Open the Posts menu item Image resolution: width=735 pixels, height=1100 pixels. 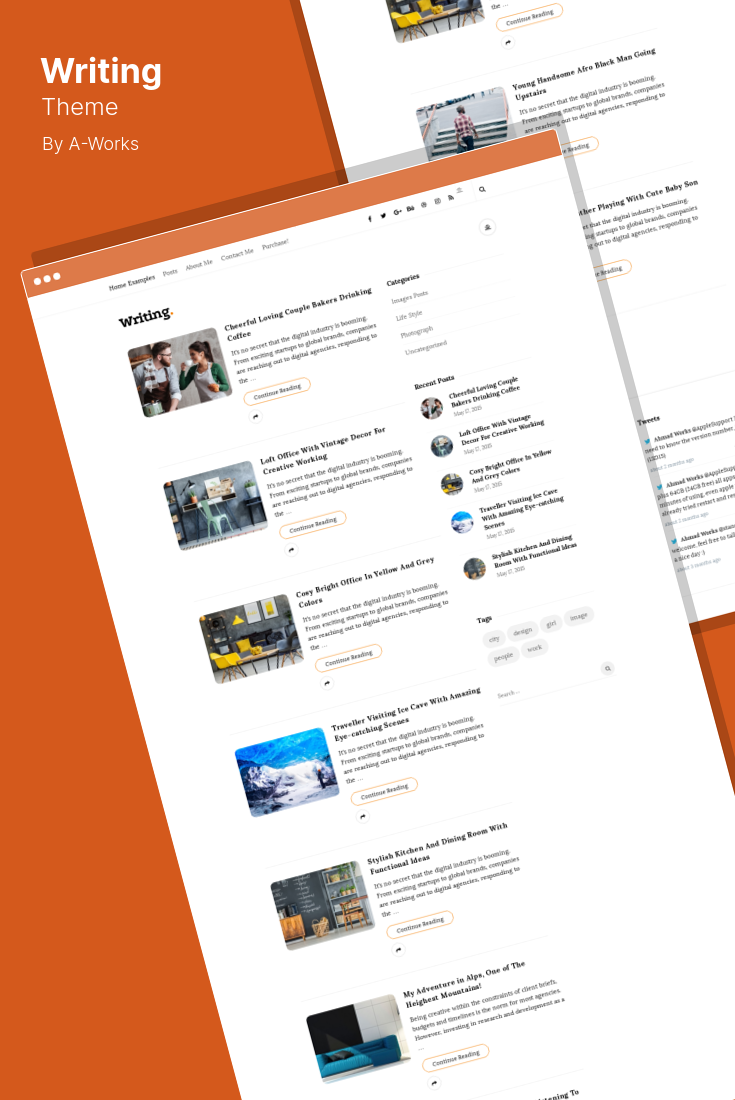[x=170, y=272]
